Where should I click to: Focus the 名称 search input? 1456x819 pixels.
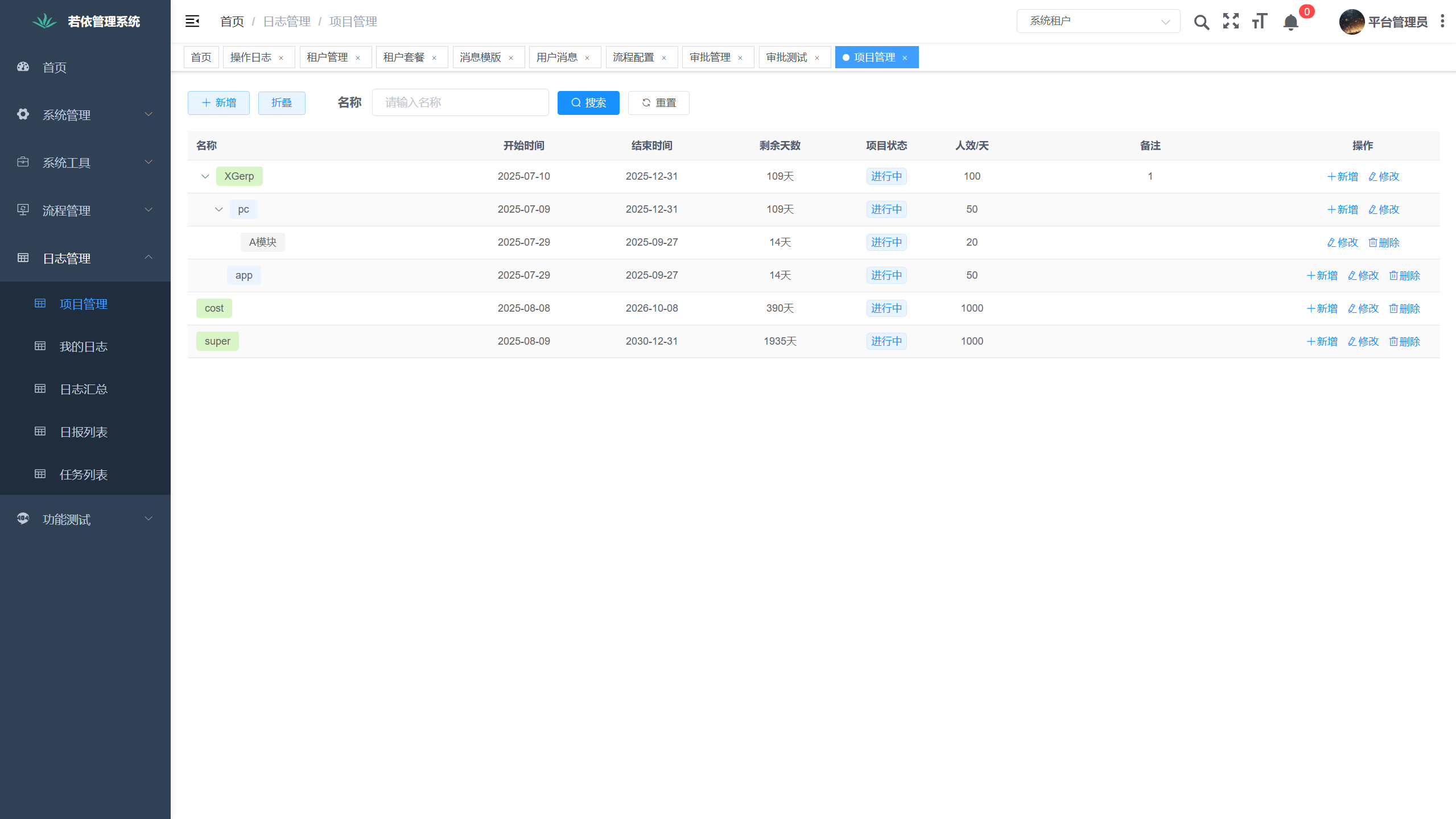tap(460, 102)
